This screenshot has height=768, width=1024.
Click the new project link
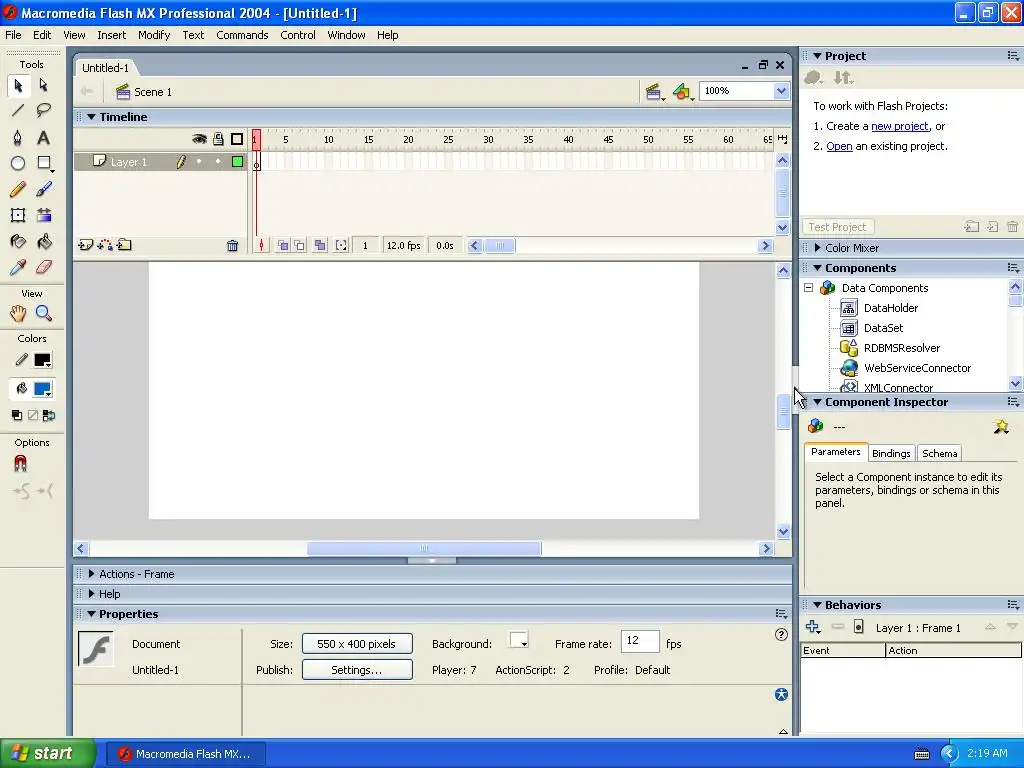click(900, 126)
